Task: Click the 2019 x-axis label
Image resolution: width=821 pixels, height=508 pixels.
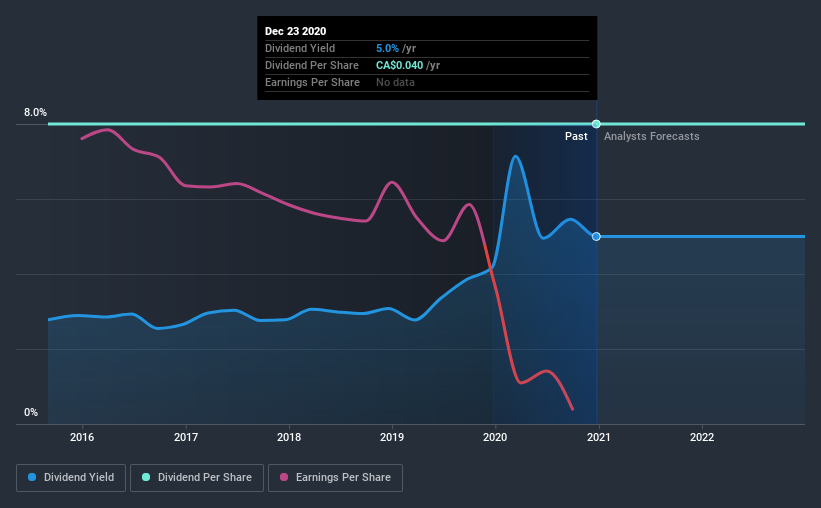Action: coord(392,437)
